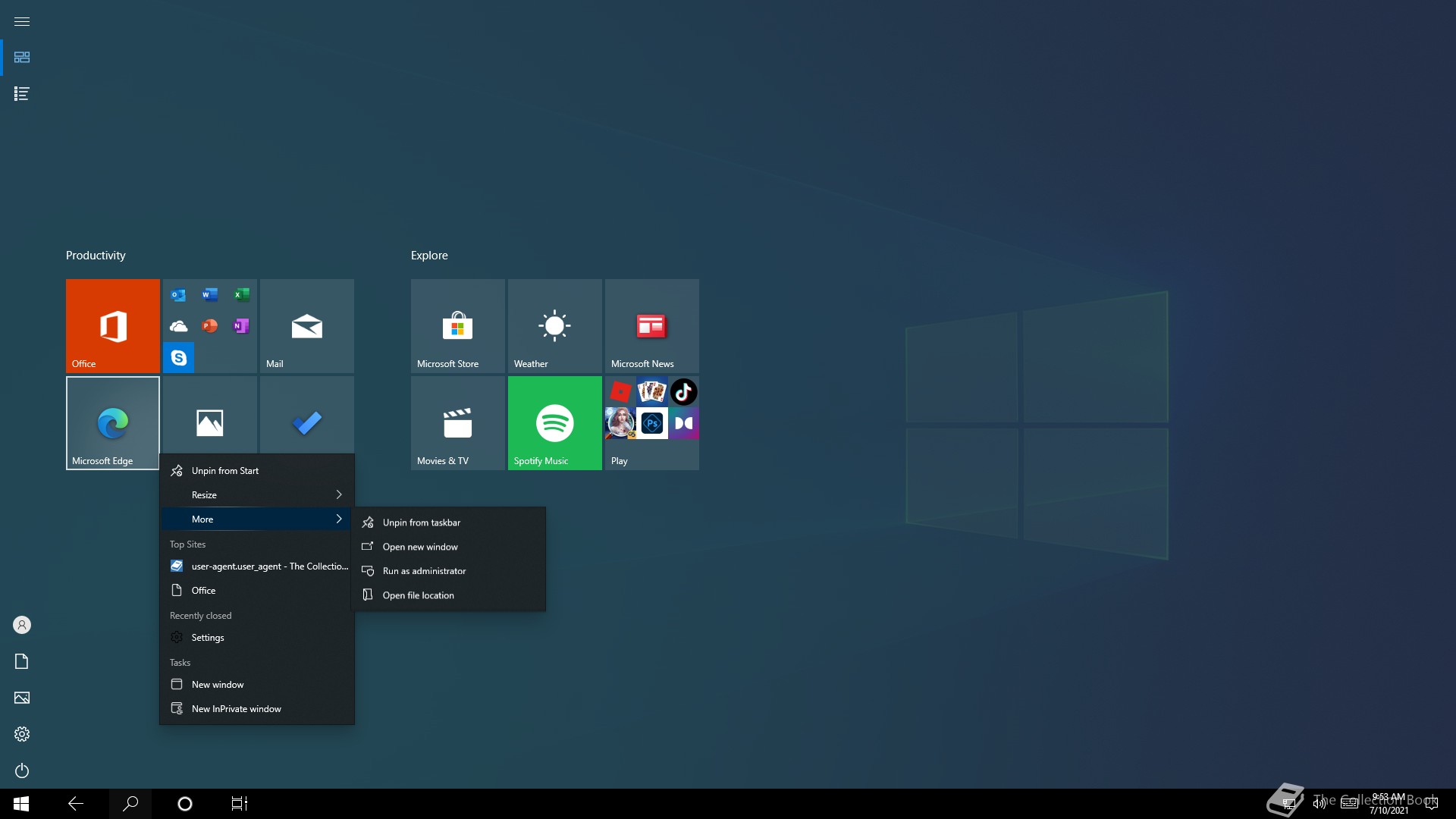The width and height of the screenshot is (1456, 819).
Task: Open Roblox in the Play tile
Action: click(x=621, y=392)
